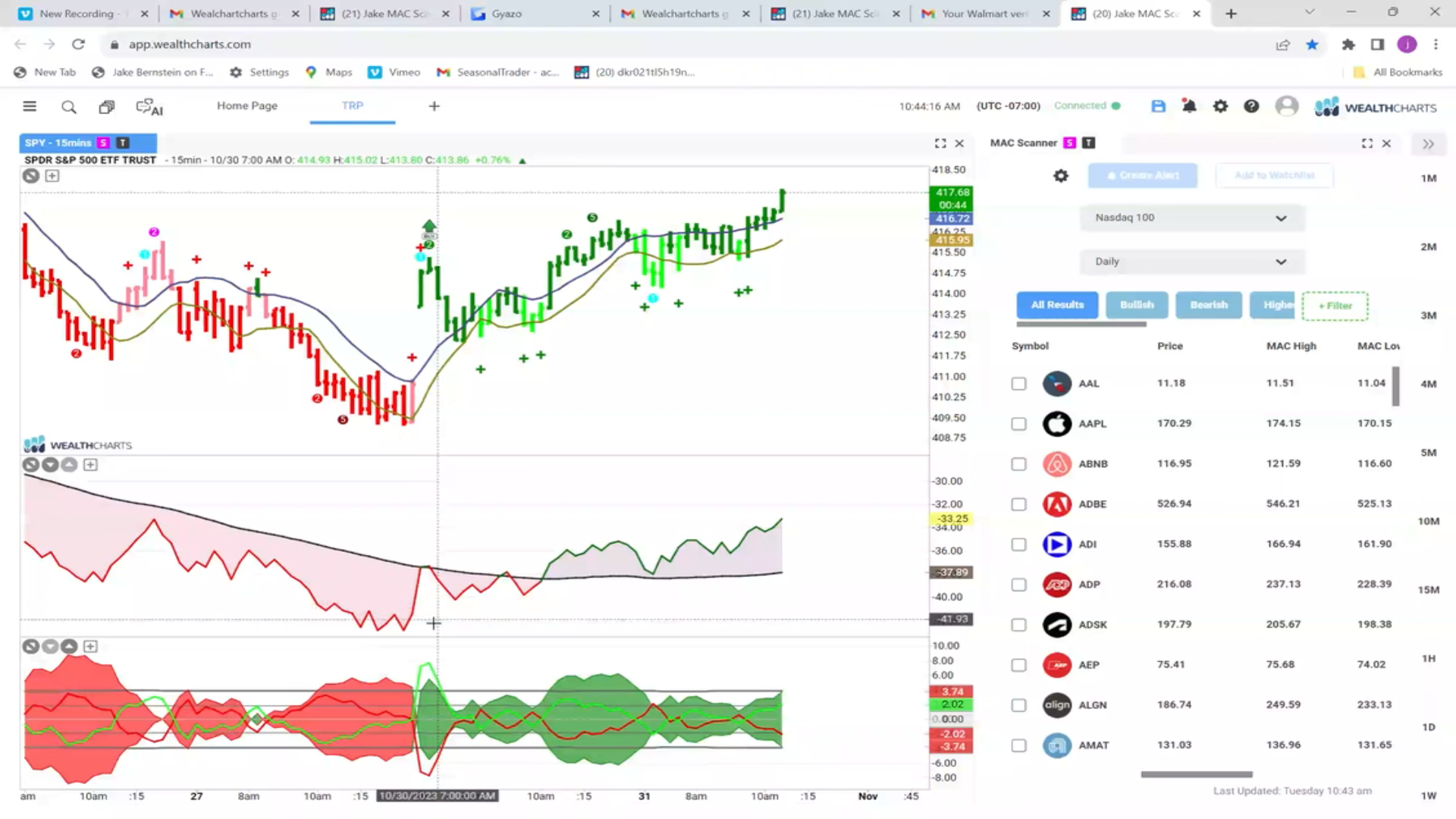Viewport: 1456px width, 819px height.
Task: Add indicator to middle pane
Action: click(90, 465)
